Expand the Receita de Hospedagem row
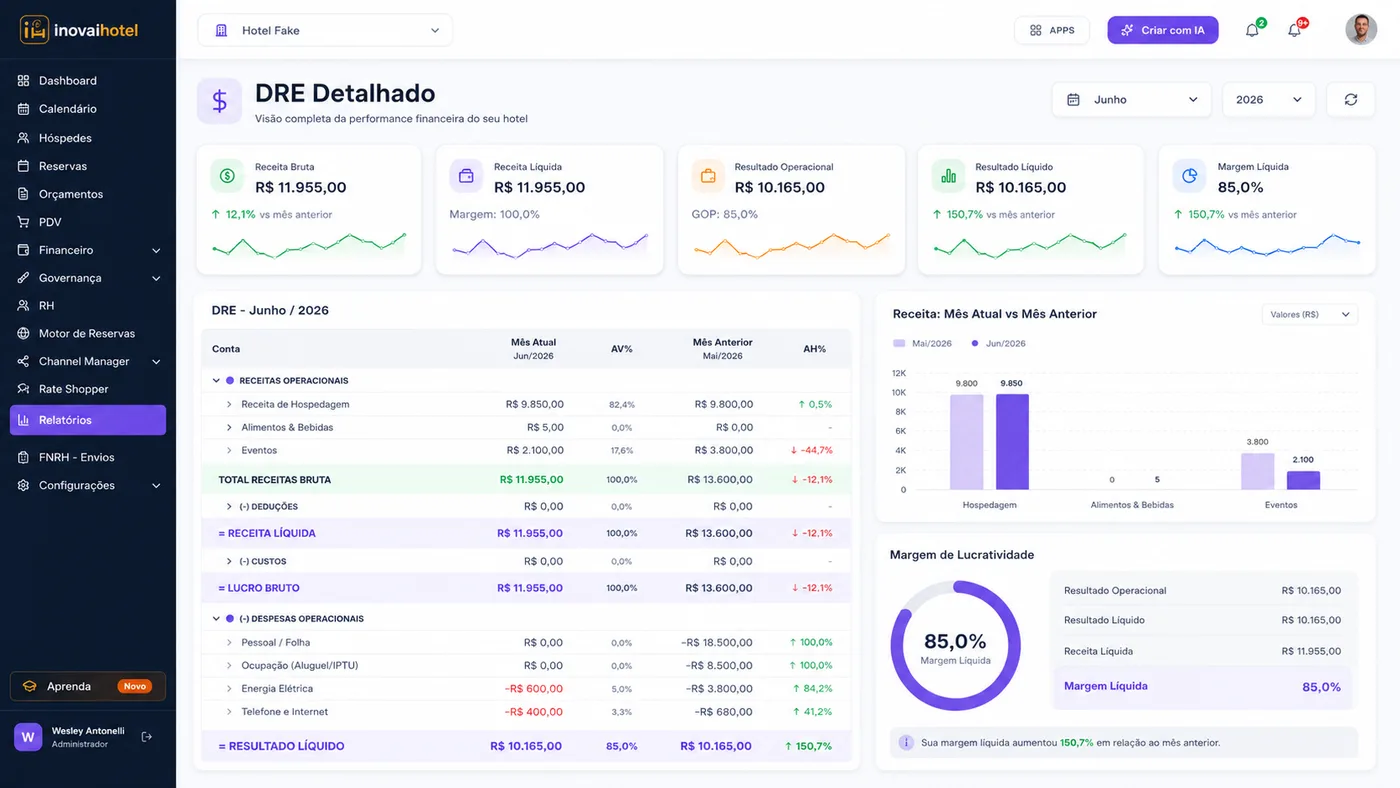 pyautogui.click(x=229, y=405)
